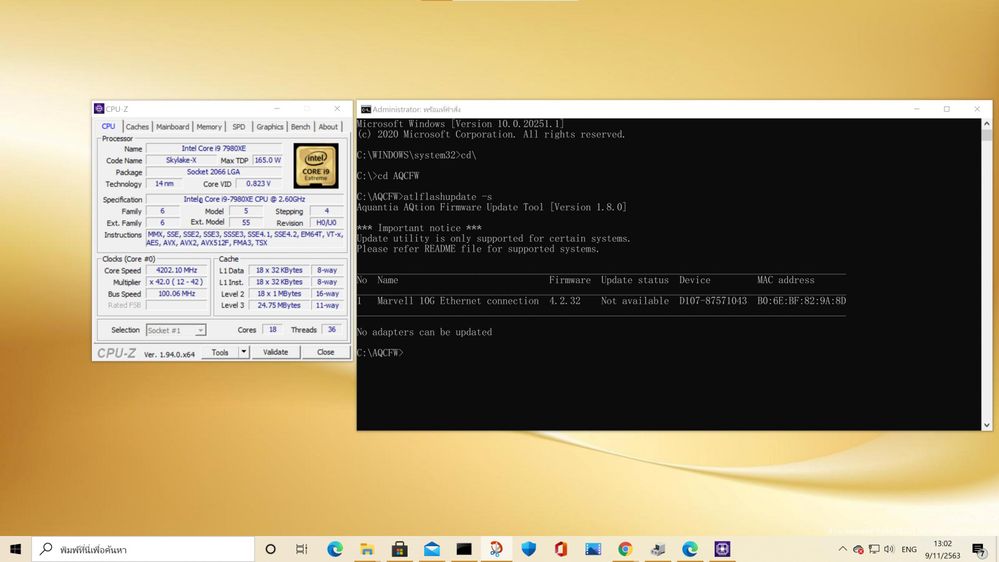Open the Socket #1 selection dropdown

tap(176, 330)
